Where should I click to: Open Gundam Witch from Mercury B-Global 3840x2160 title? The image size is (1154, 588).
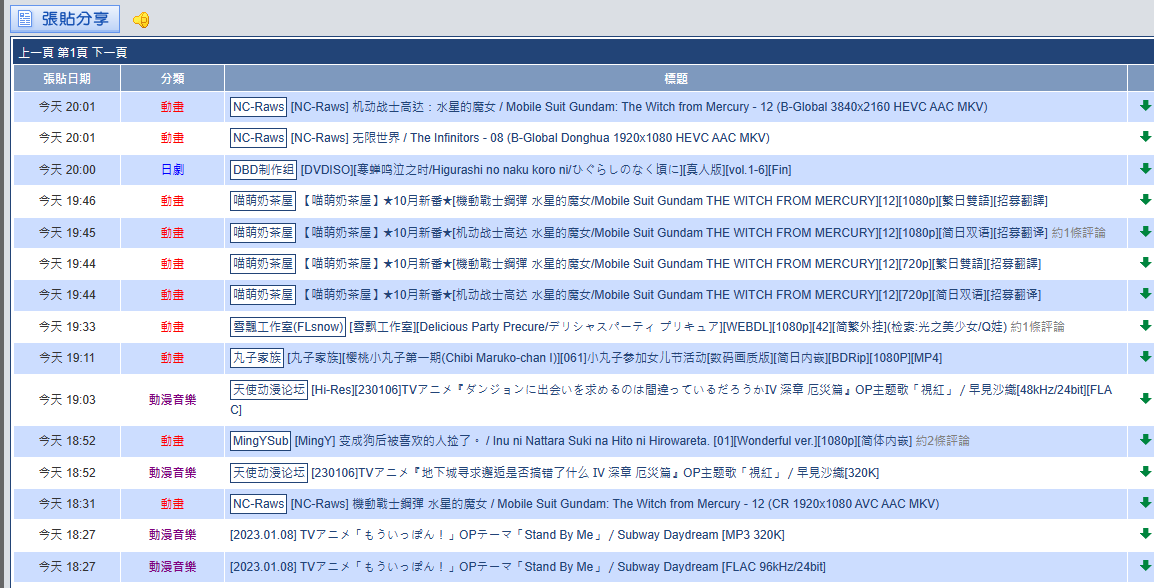tap(639, 107)
